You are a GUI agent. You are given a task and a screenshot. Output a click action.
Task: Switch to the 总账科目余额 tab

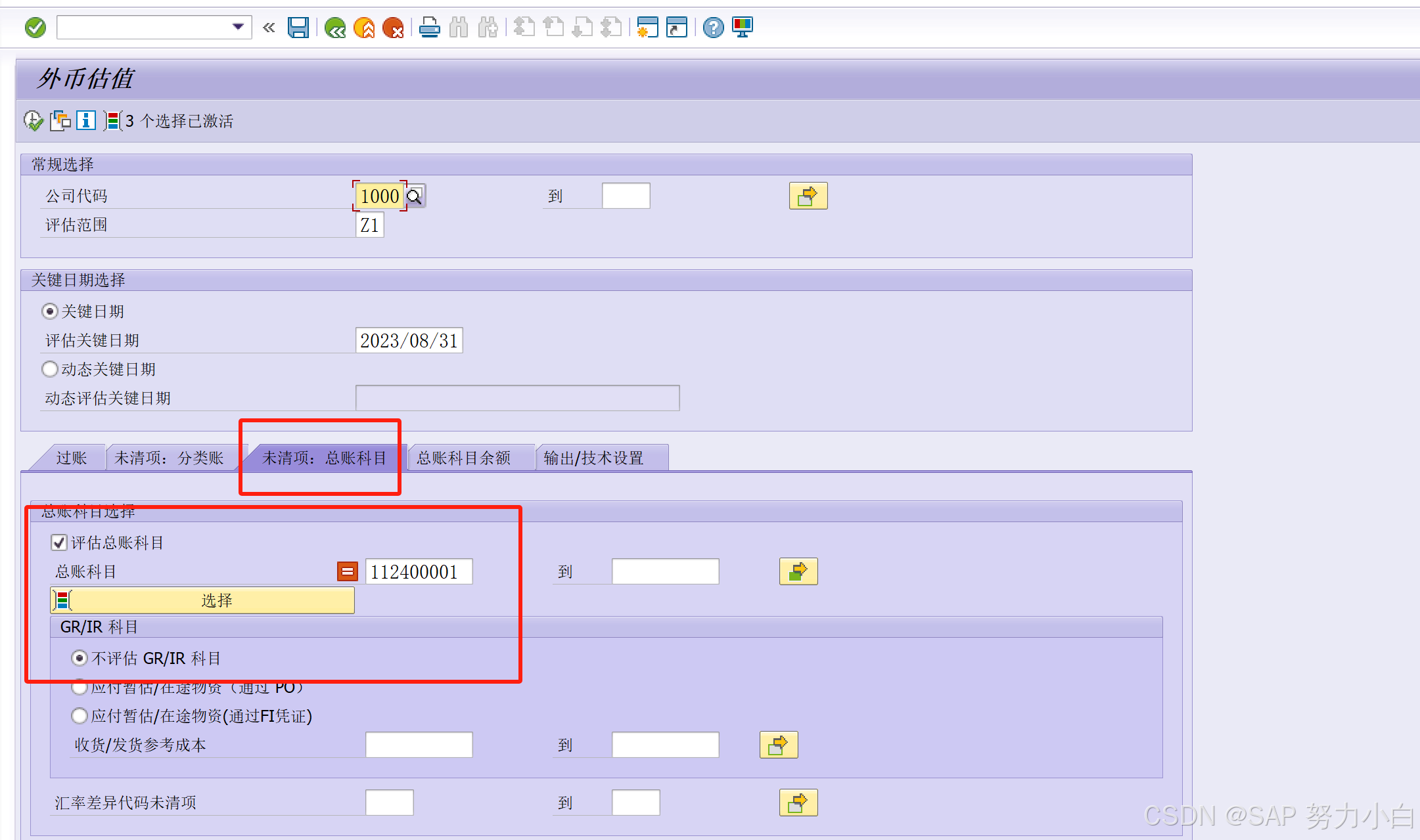coord(464,458)
